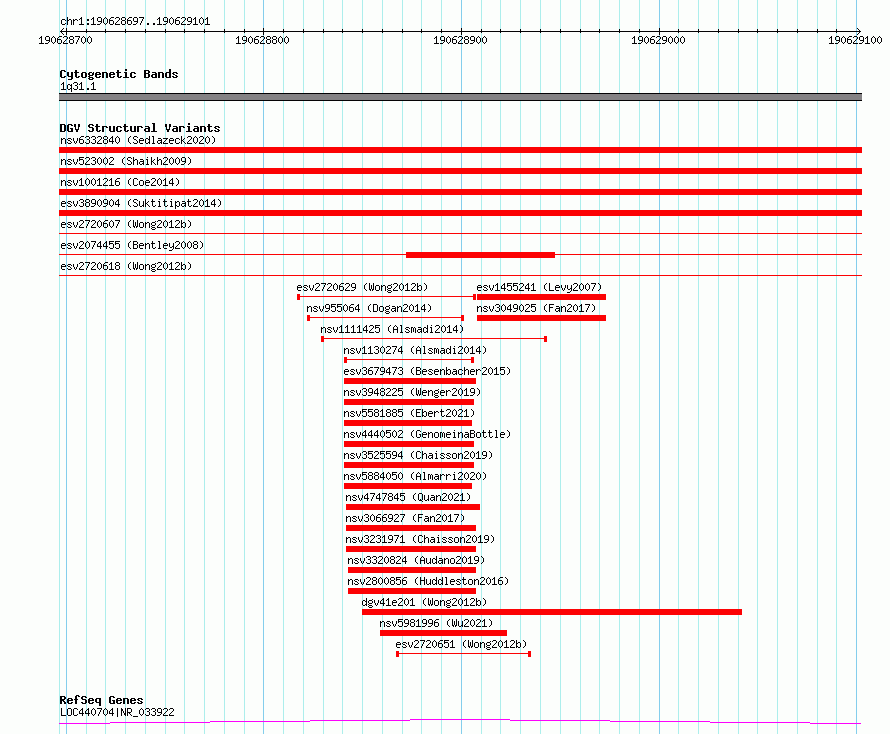Select the nsv2800856 (Huddleston2016) label
This screenshot has width=890, height=734.
pyautogui.click(x=428, y=581)
